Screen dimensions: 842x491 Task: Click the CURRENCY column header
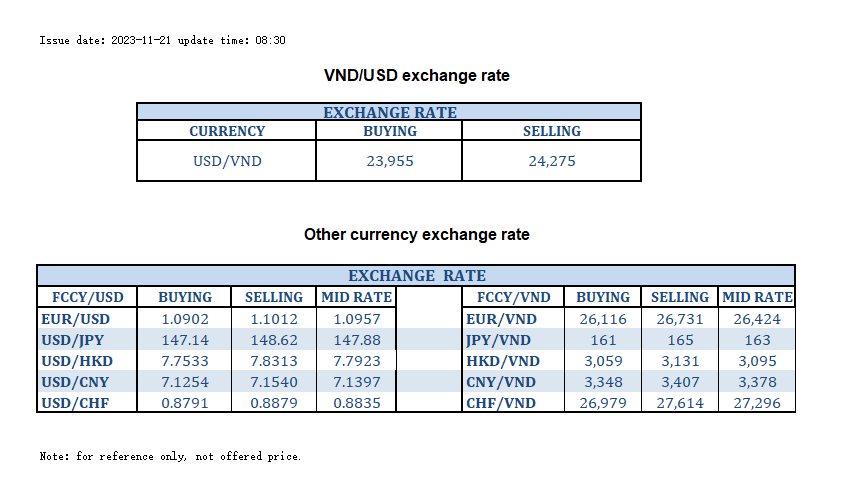pyautogui.click(x=227, y=131)
